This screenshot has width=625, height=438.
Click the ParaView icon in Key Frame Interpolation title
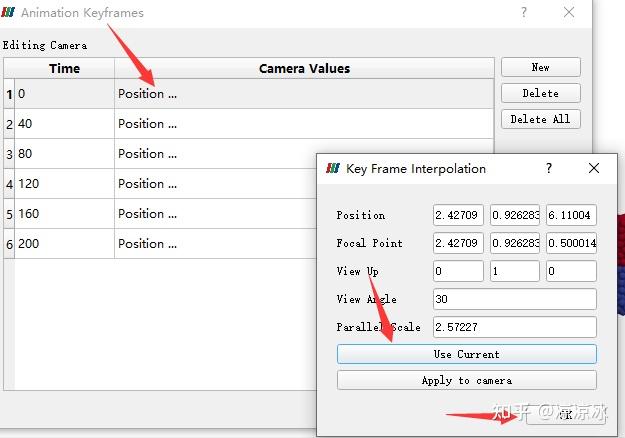coord(333,168)
